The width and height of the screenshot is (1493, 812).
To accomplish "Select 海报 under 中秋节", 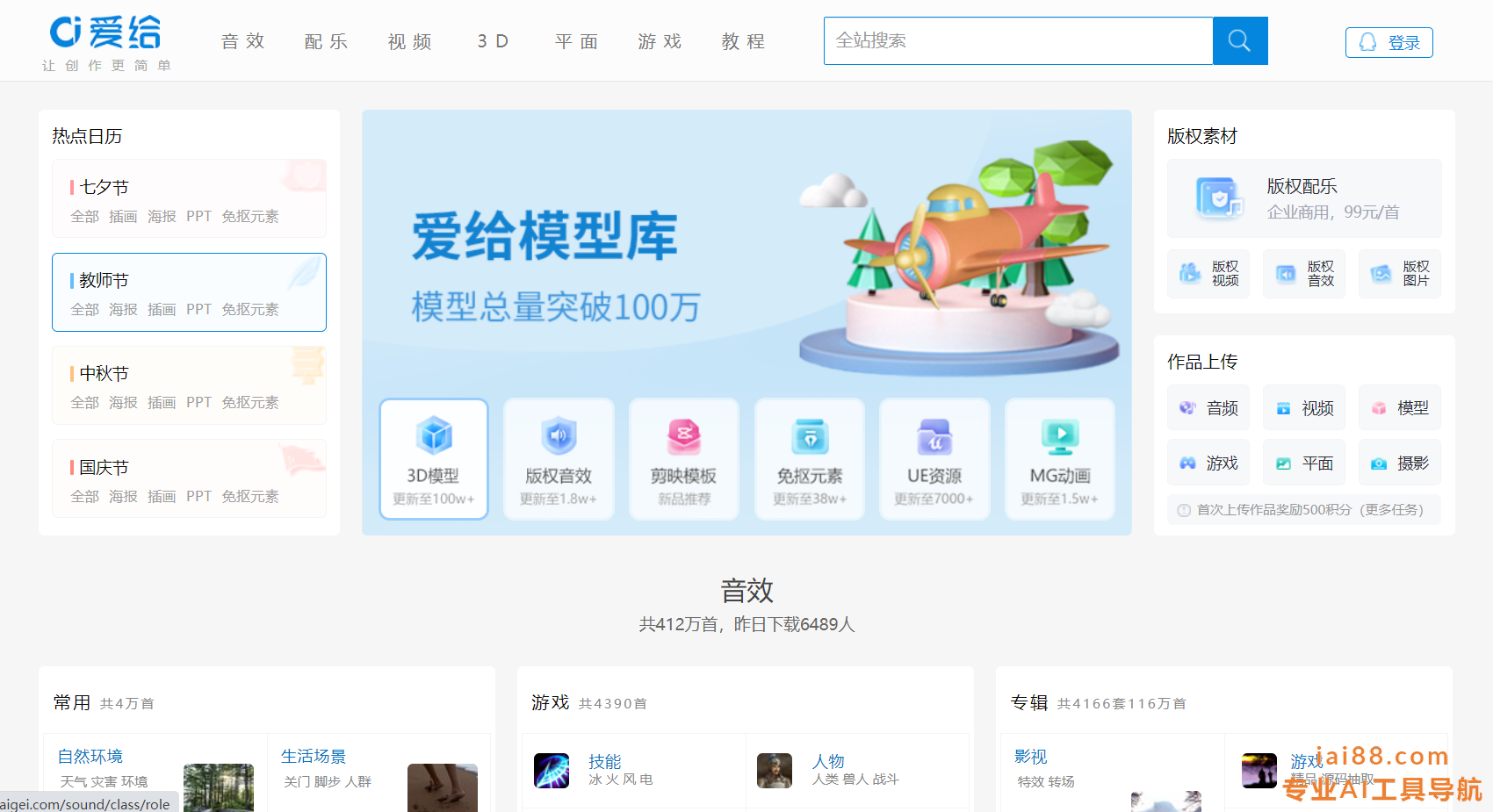I will [123, 402].
